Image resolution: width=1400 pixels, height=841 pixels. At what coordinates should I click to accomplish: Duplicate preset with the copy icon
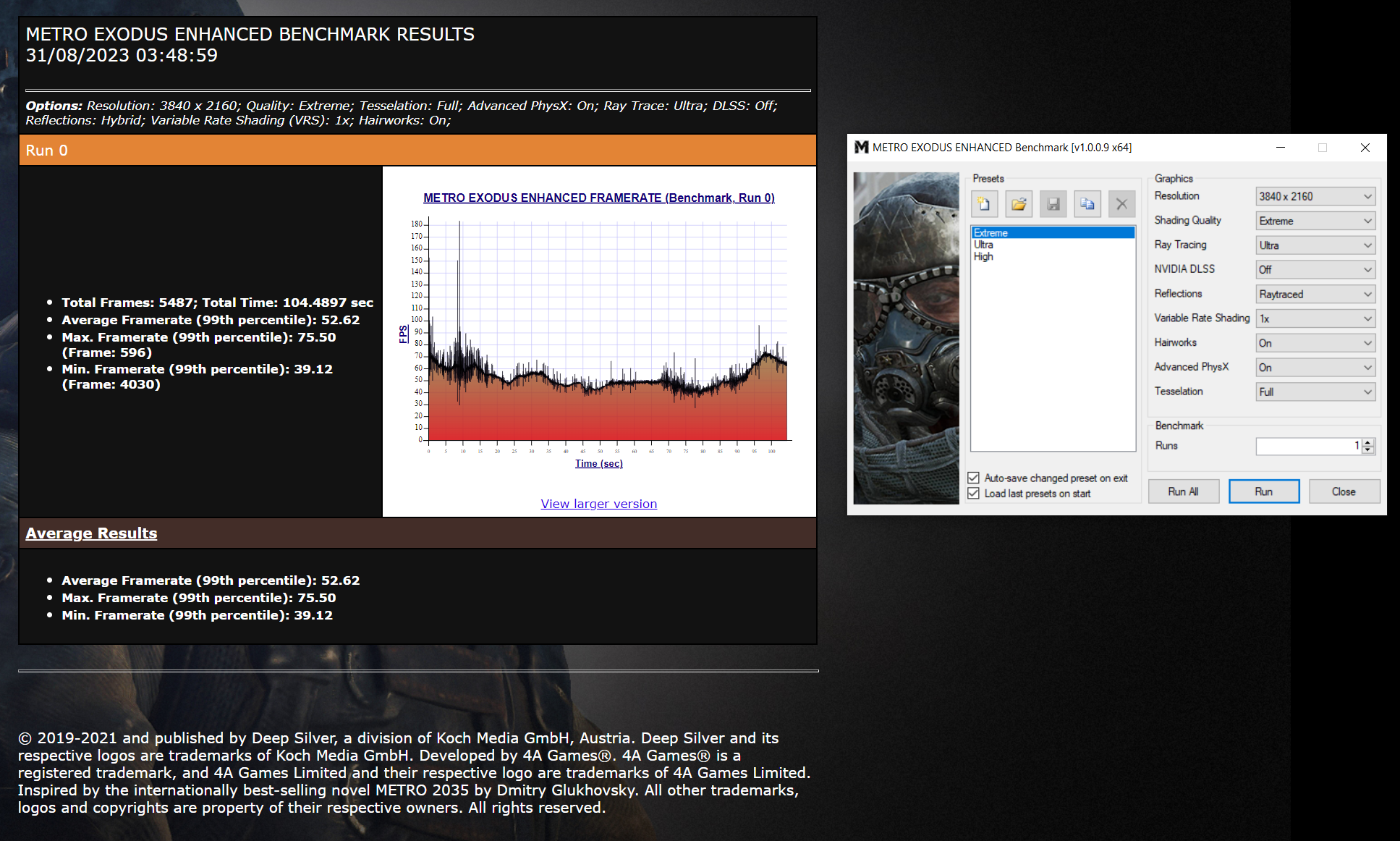point(1087,204)
